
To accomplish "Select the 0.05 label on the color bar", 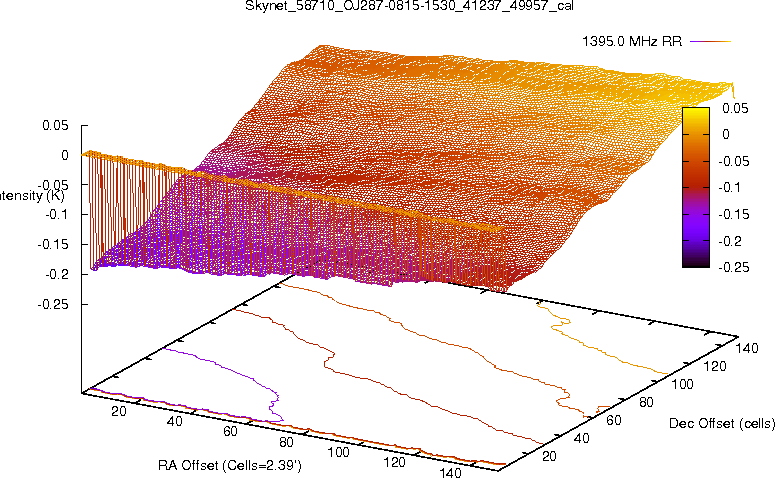I will 735,108.
